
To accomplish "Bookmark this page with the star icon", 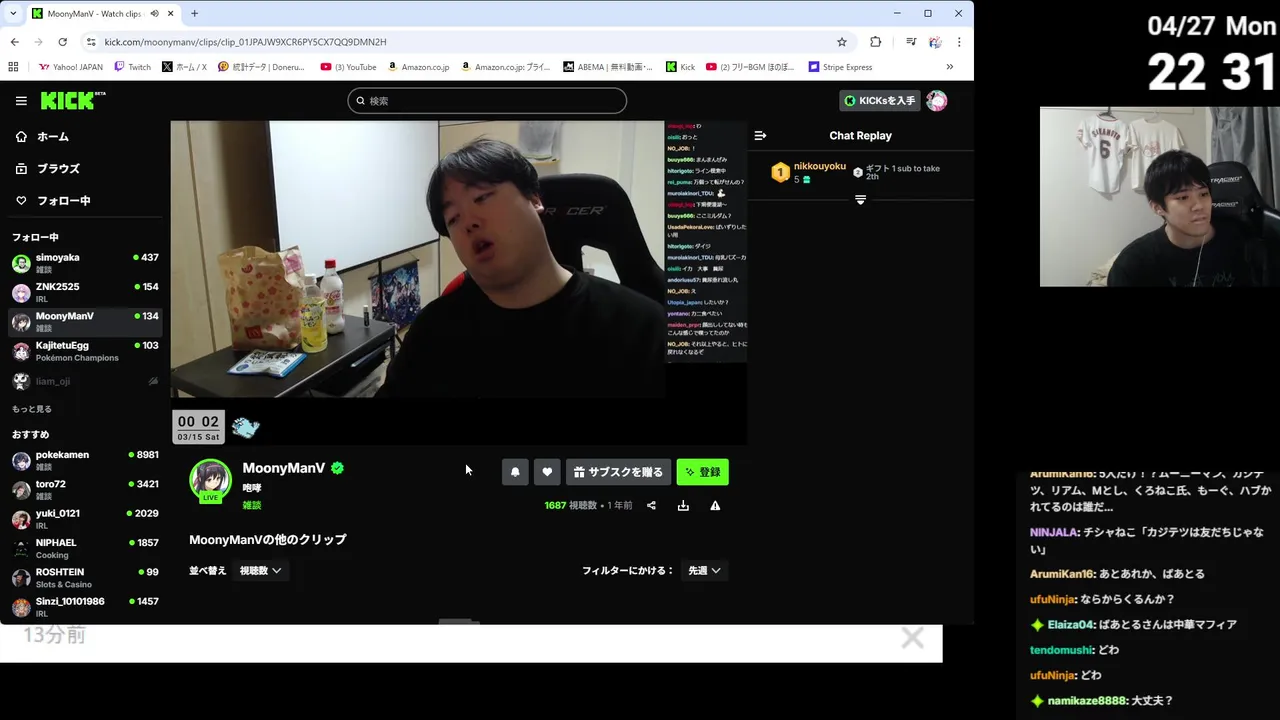I will pos(842,42).
